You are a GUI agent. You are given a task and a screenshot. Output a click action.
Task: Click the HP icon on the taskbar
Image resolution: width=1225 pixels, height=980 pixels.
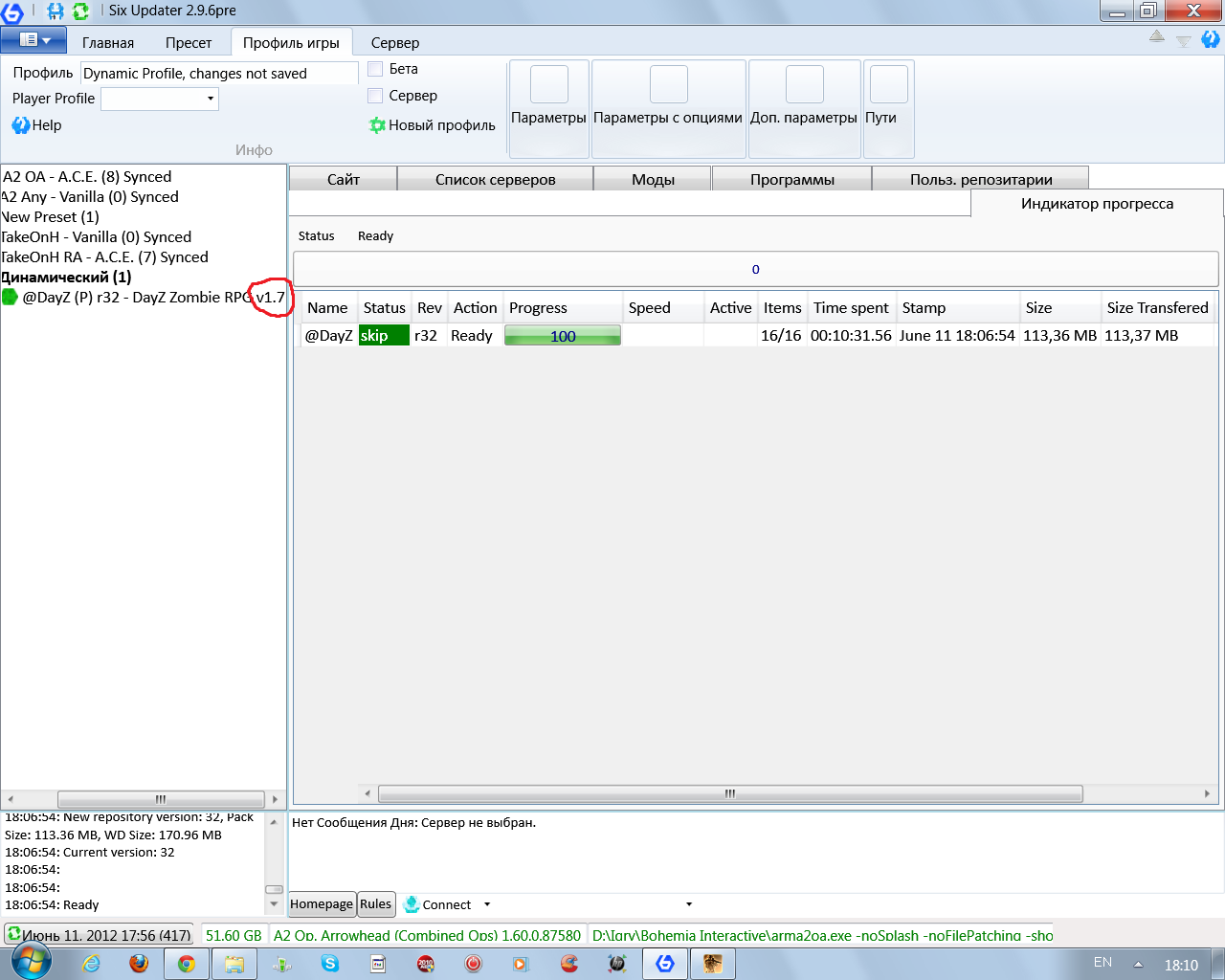[x=617, y=964]
